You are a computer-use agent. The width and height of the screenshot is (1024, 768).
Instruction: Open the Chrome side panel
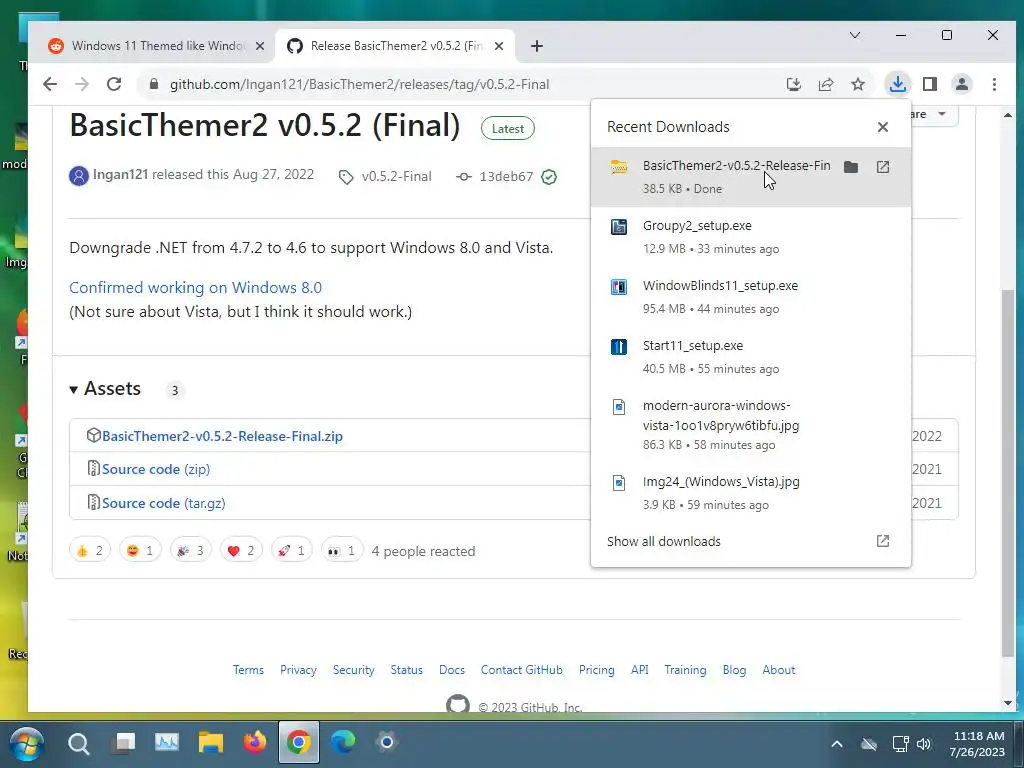pyautogui.click(x=930, y=84)
